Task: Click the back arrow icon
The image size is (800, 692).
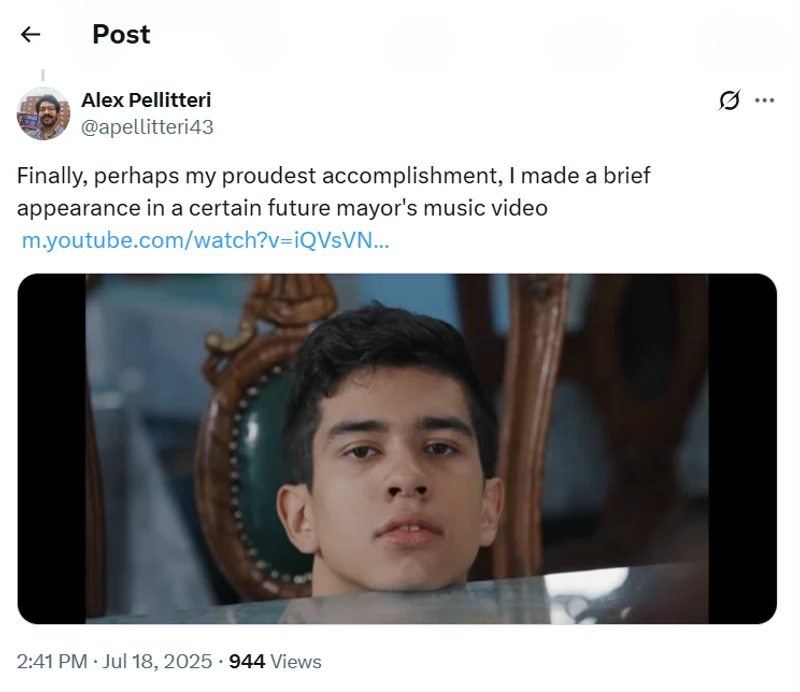Action: 30,35
